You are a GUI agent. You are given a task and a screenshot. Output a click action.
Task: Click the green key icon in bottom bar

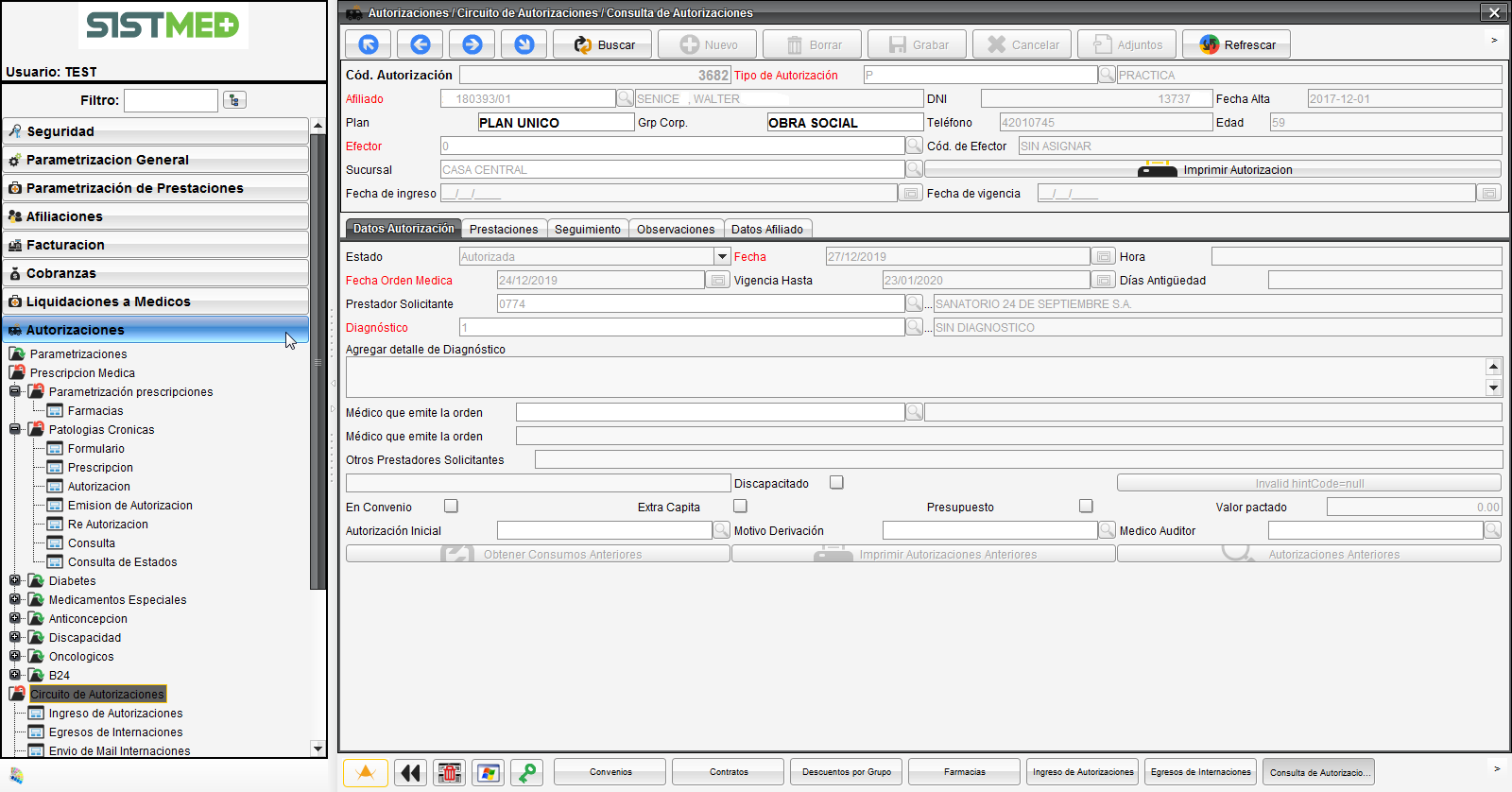[x=527, y=772]
